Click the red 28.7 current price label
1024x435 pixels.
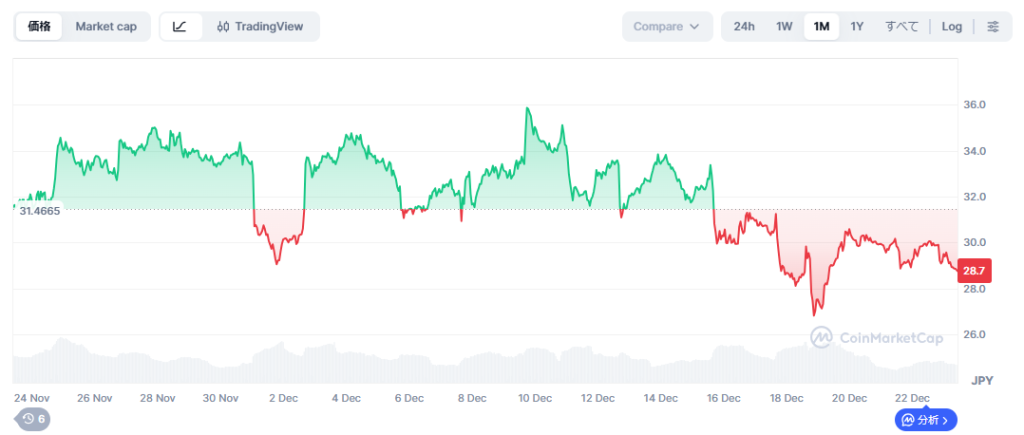(x=973, y=271)
